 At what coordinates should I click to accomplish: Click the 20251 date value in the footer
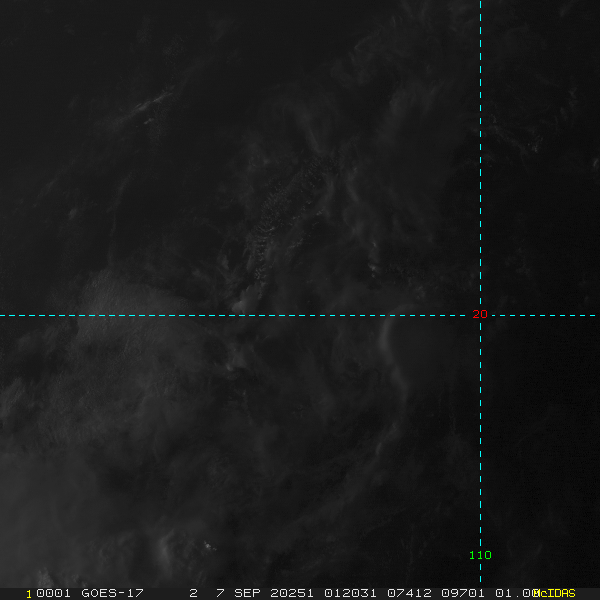292,593
